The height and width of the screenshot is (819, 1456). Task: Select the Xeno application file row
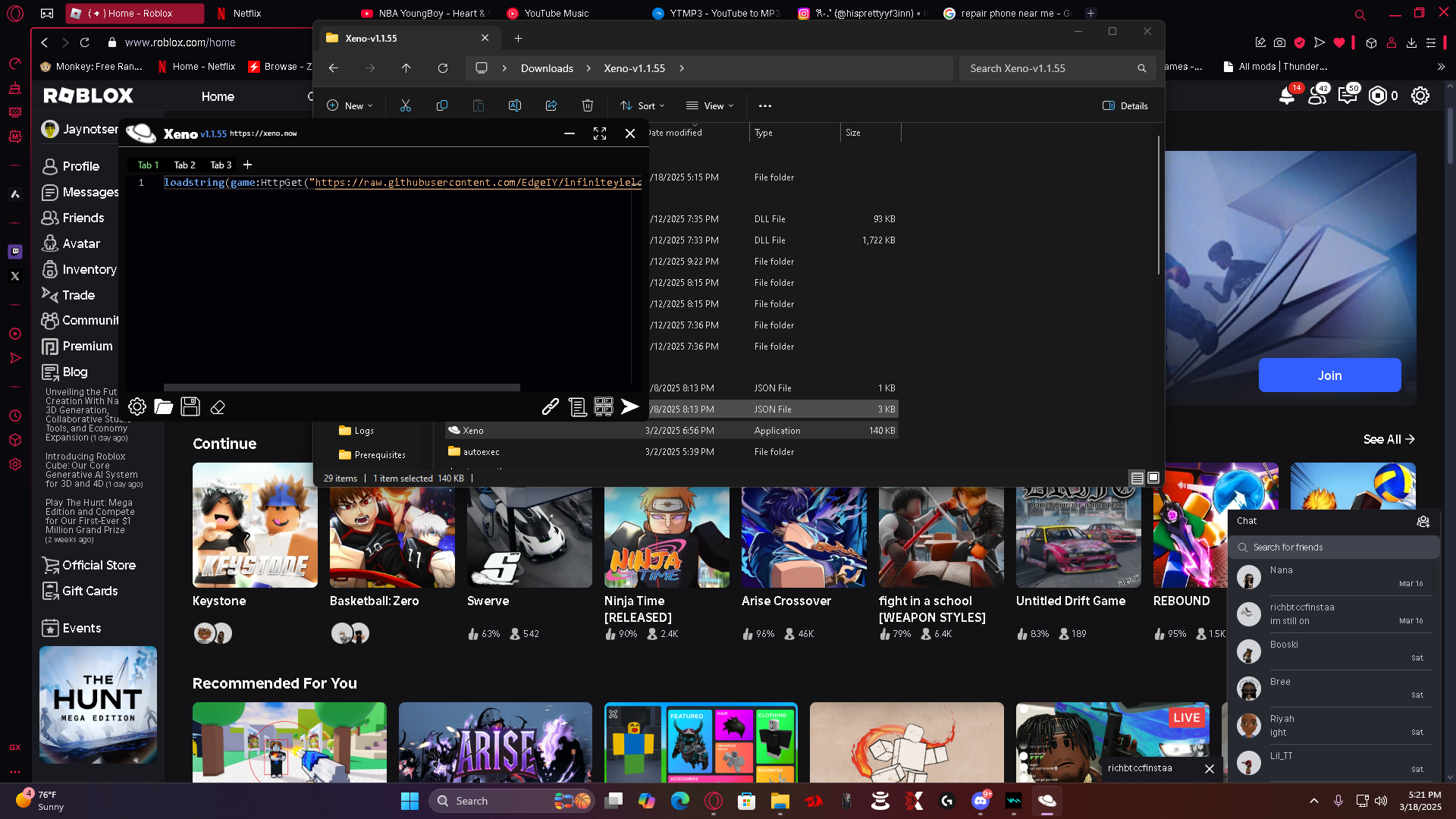tap(671, 431)
